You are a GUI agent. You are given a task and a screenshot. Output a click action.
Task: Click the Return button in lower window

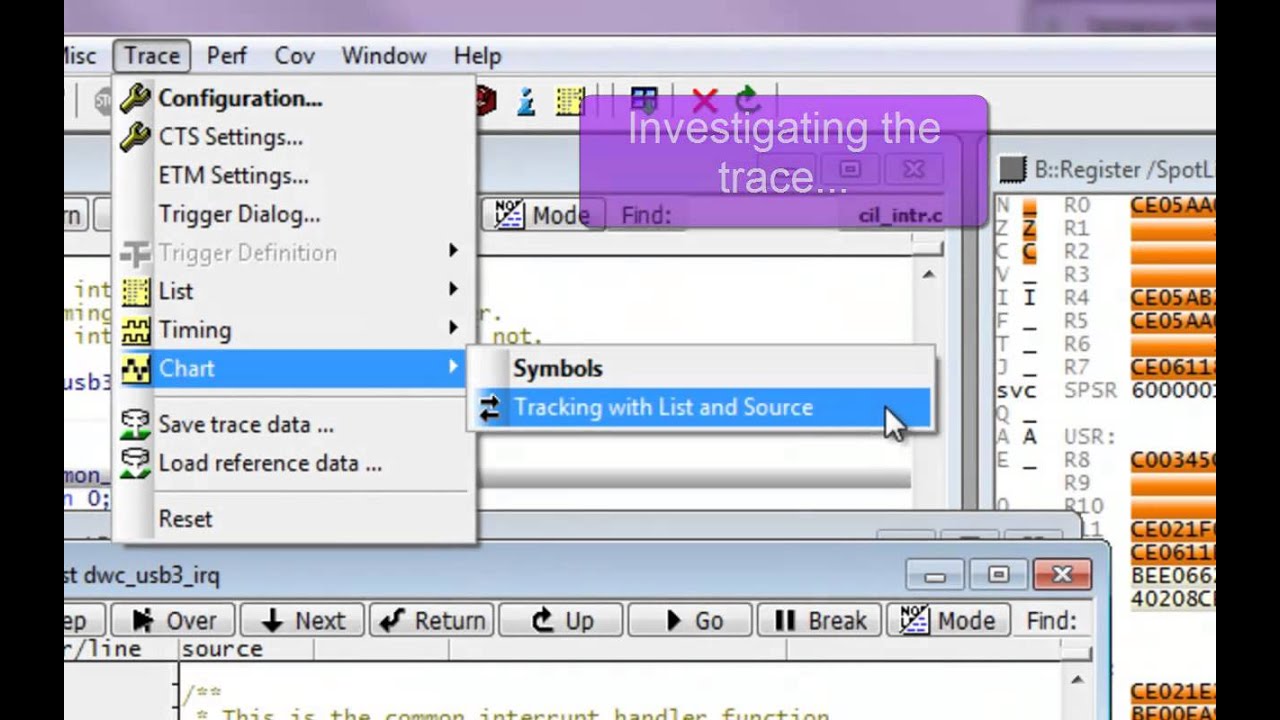(x=431, y=621)
